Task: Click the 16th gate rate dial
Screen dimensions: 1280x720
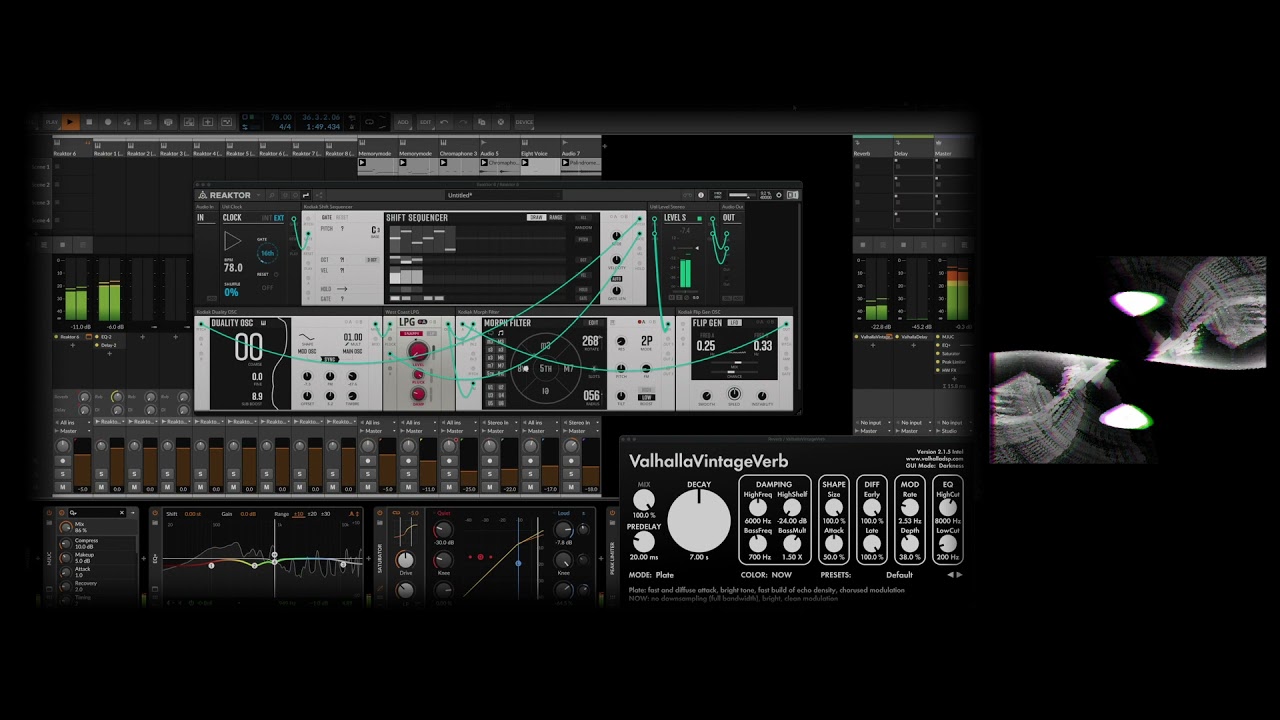Action: (x=267, y=253)
